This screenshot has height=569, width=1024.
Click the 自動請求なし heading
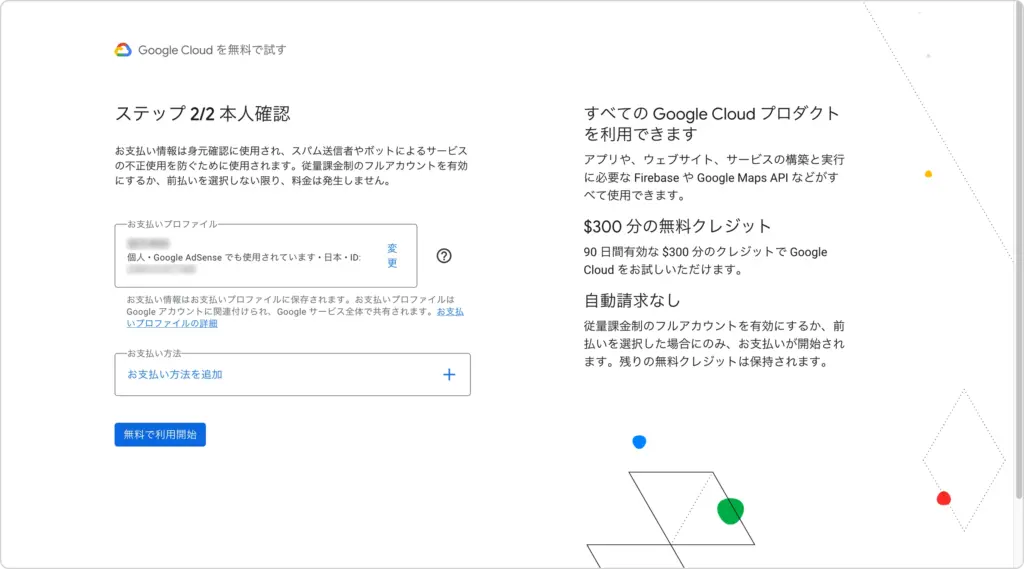pos(632,301)
